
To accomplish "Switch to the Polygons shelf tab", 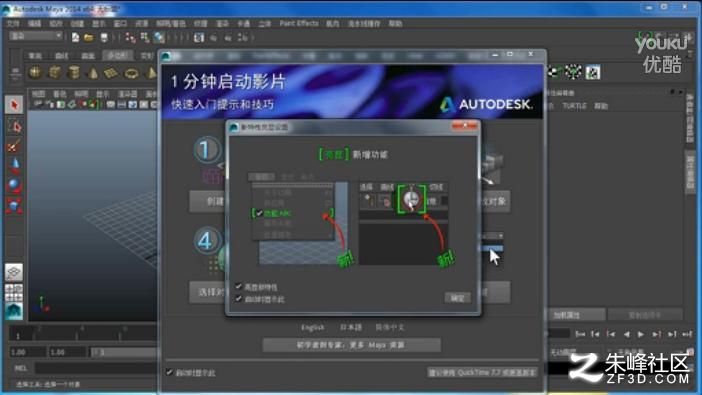I will click(117, 56).
